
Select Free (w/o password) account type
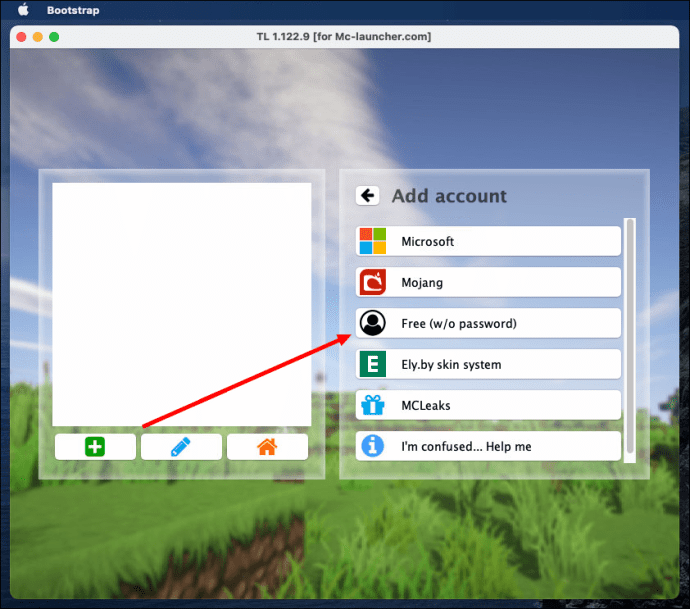[488, 323]
